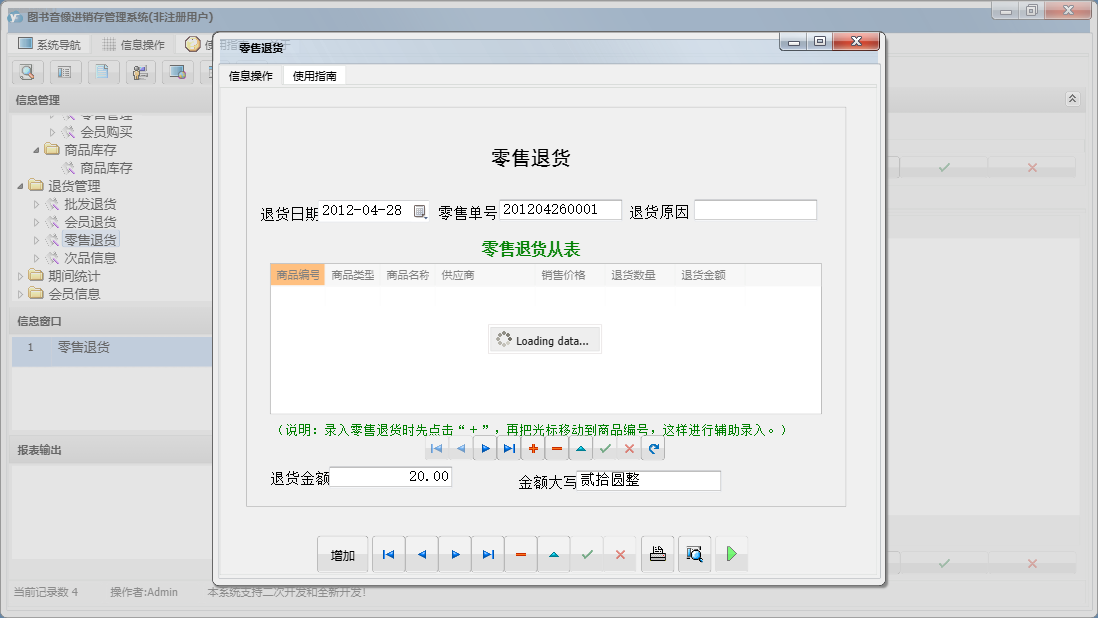
Task: Click the red minus icon to remove row
Action: 556,448
